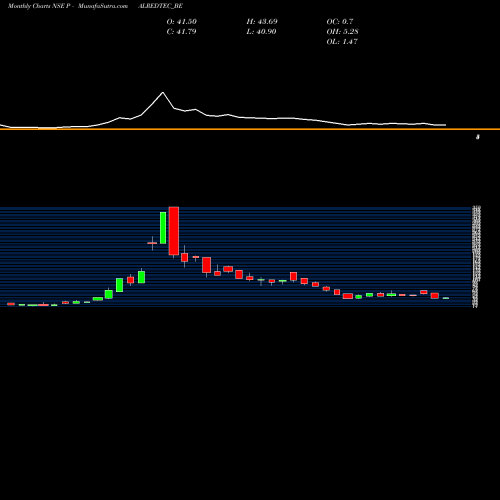Click the 'Monthly Charts NSE P' title text
This screenshot has width=500, height=500.
pos(39,6)
